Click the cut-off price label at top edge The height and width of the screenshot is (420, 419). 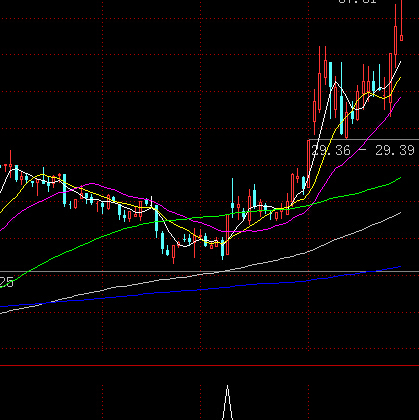click(x=357, y=1)
